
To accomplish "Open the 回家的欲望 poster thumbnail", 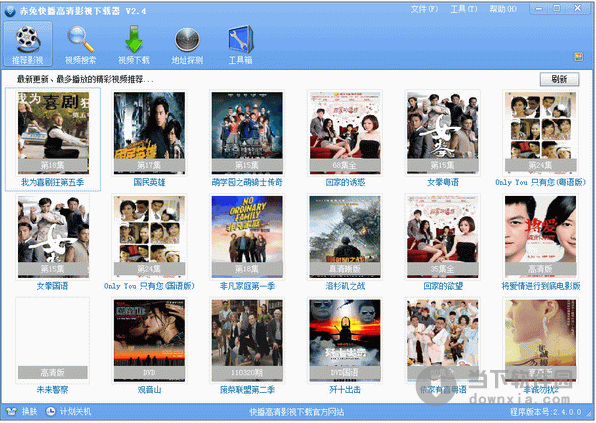I will pos(443,237).
